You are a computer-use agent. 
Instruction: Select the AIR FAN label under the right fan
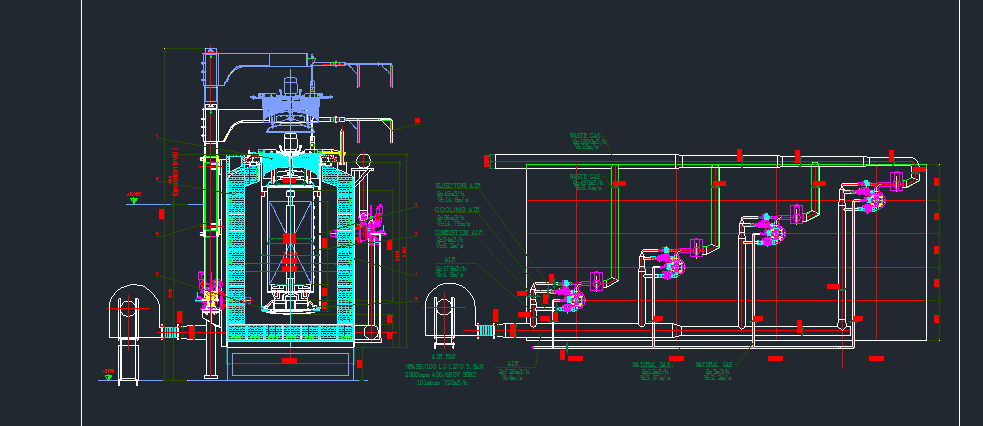click(x=446, y=356)
